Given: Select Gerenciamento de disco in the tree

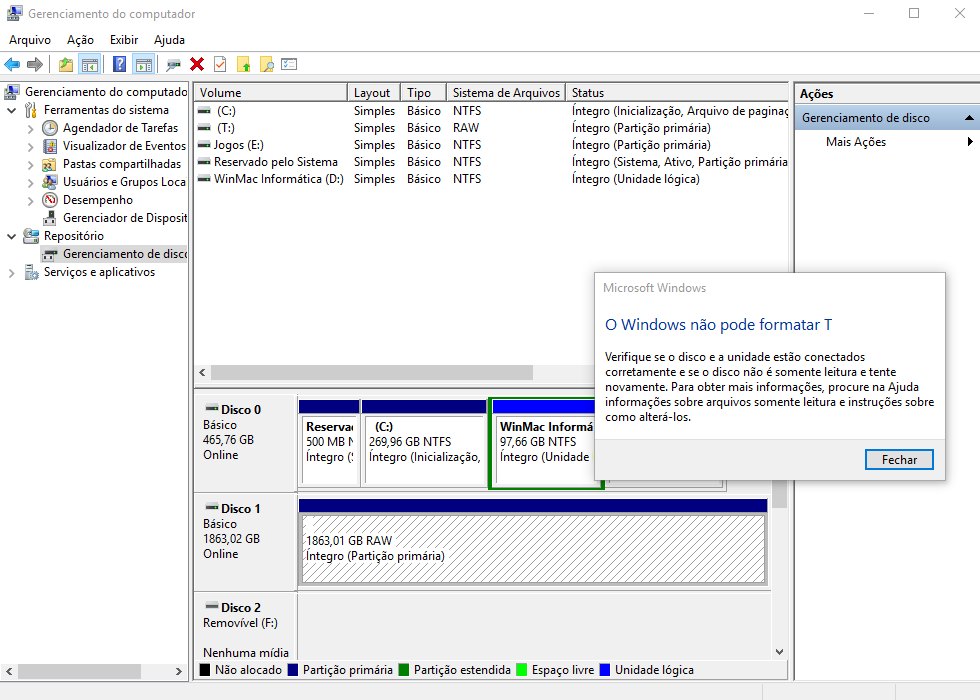Looking at the screenshot, I should [x=114, y=254].
